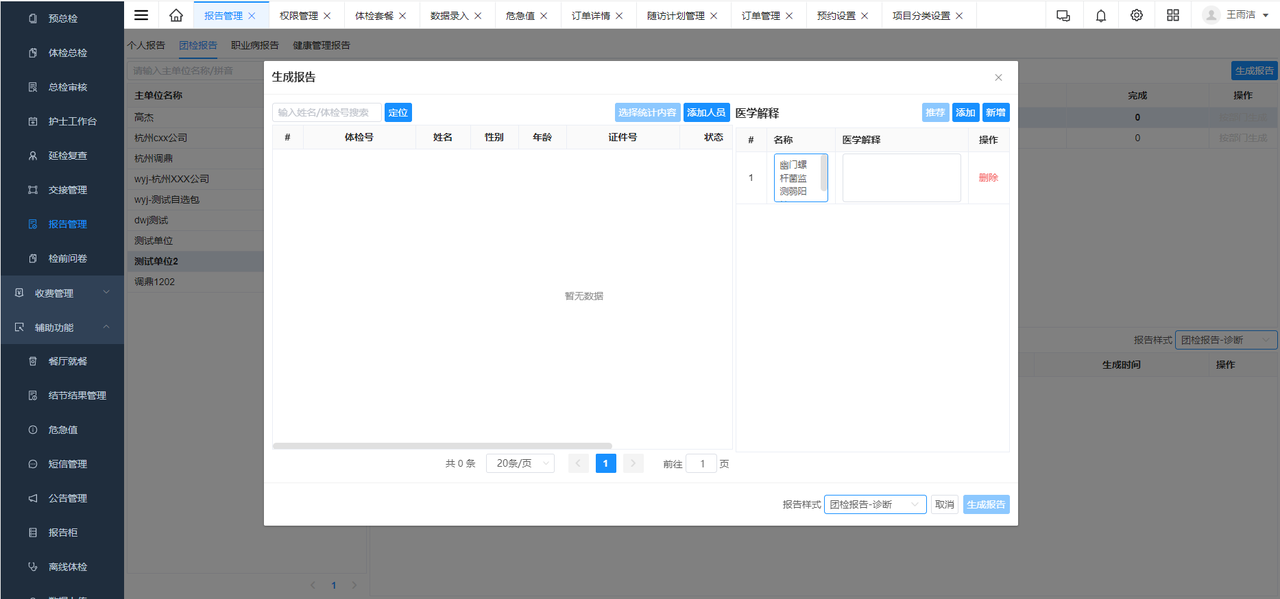Open settings gear icon in header
1280x599 pixels.
coord(1137,15)
